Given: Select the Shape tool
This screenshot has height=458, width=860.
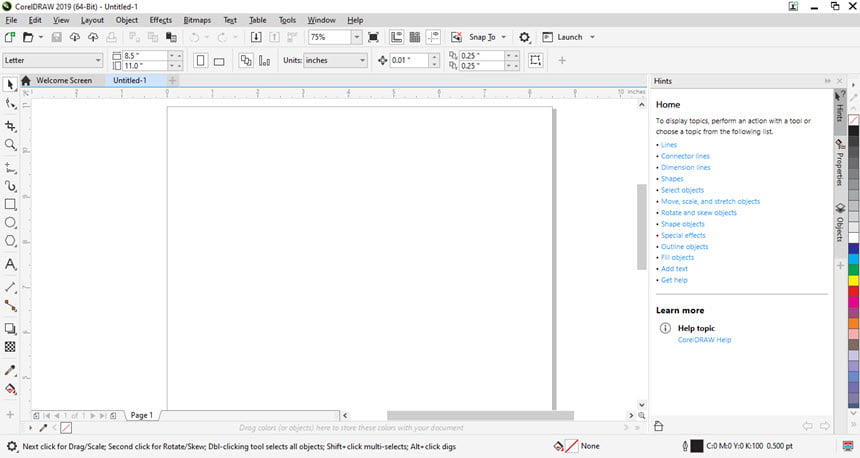Looking at the screenshot, I should (x=10, y=104).
